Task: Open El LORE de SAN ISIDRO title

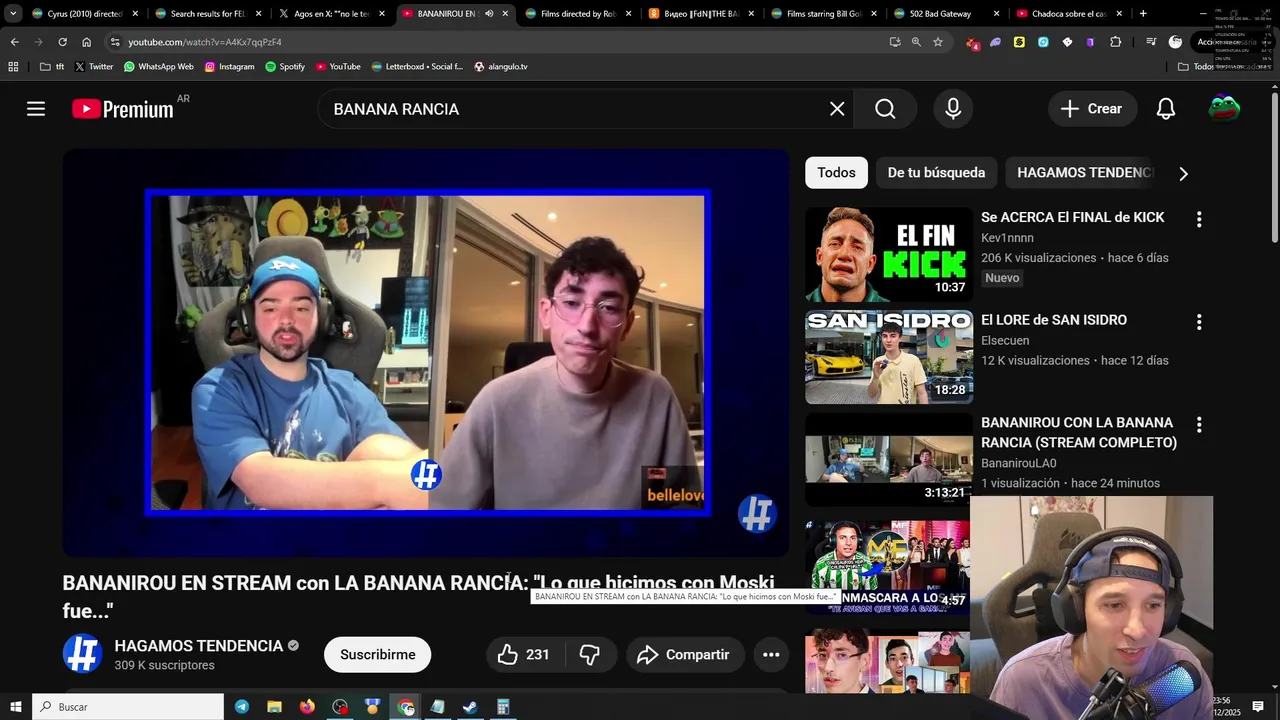Action: tap(1054, 320)
